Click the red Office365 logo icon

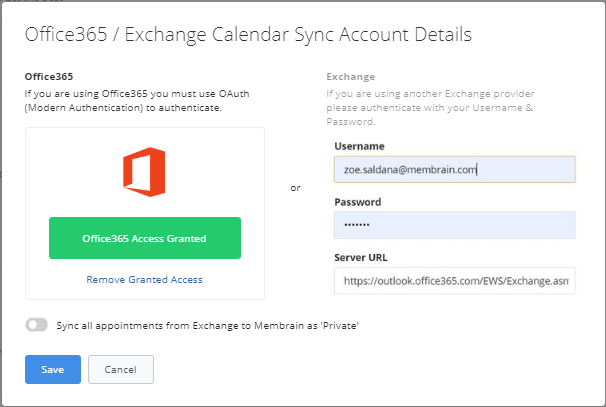(144, 172)
